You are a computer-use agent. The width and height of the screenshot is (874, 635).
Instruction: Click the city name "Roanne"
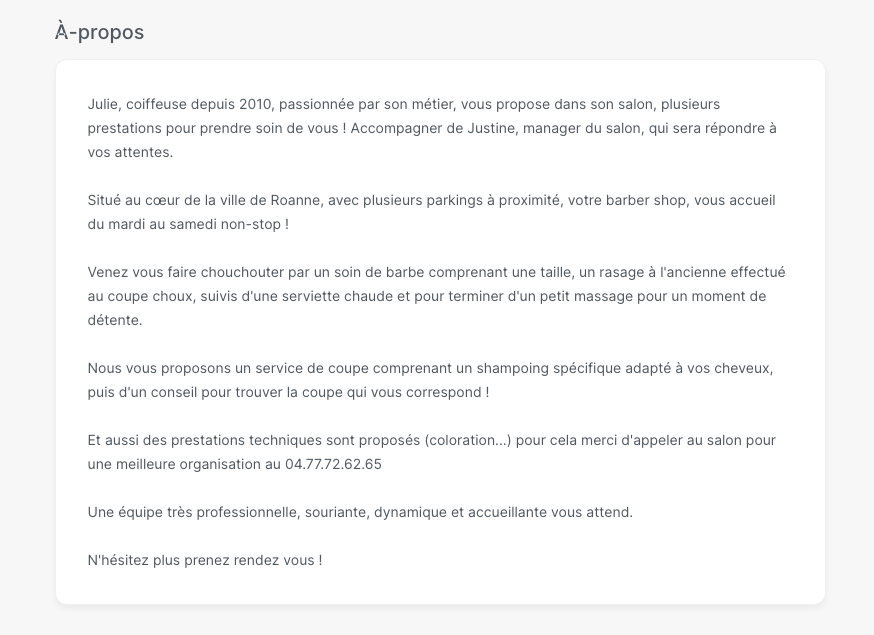pyautogui.click(x=296, y=200)
